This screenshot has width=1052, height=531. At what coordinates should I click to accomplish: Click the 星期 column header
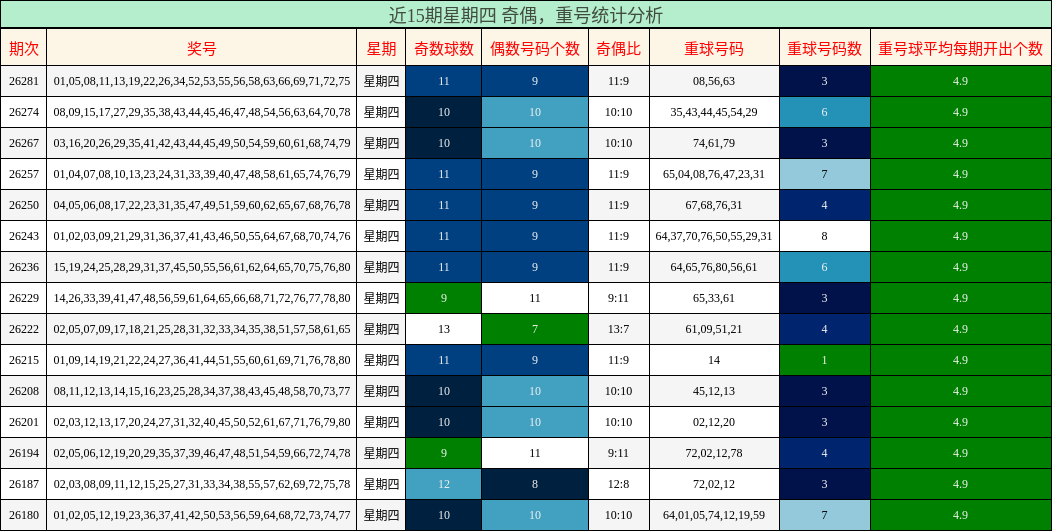point(381,48)
